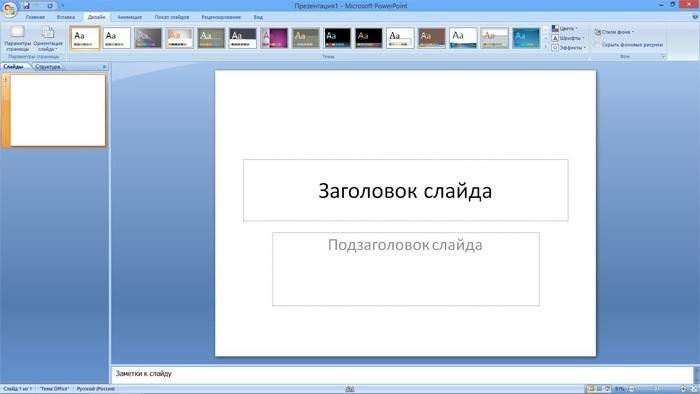The height and width of the screenshot is (394, 700).
Task: Expand Ориентация слайда dropdown
Action: (x=48, y=38)
